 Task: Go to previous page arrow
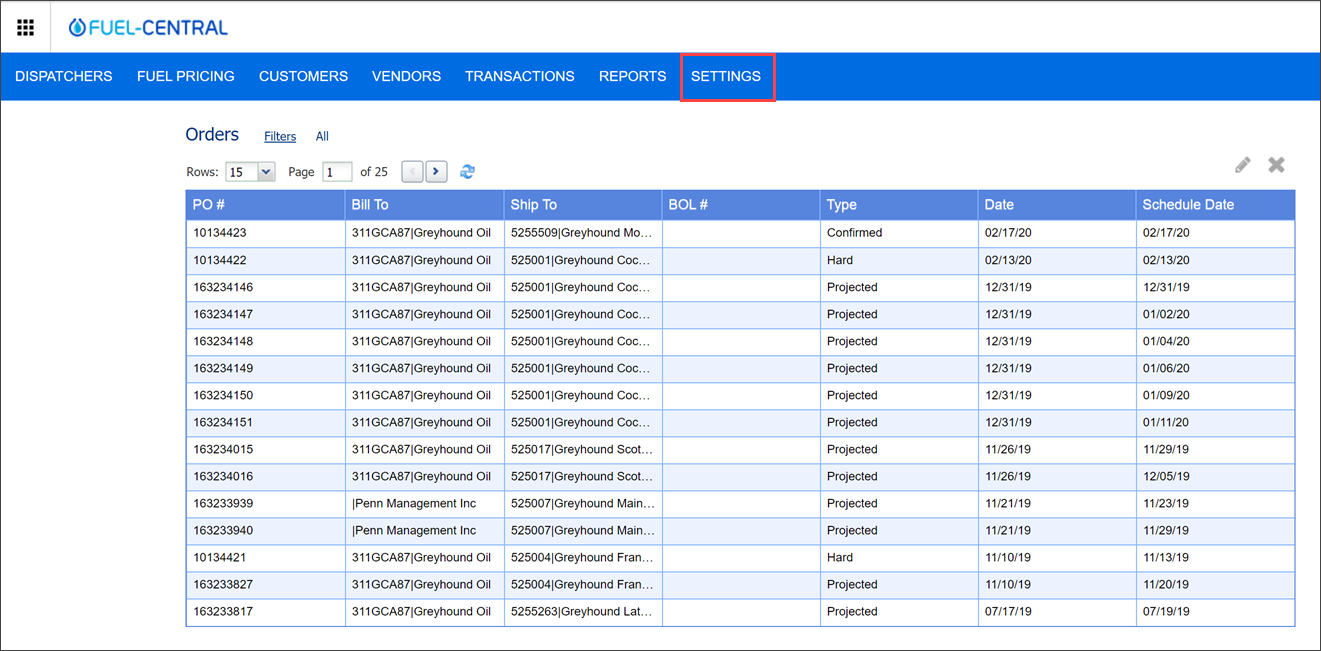(x=412, y=172)
